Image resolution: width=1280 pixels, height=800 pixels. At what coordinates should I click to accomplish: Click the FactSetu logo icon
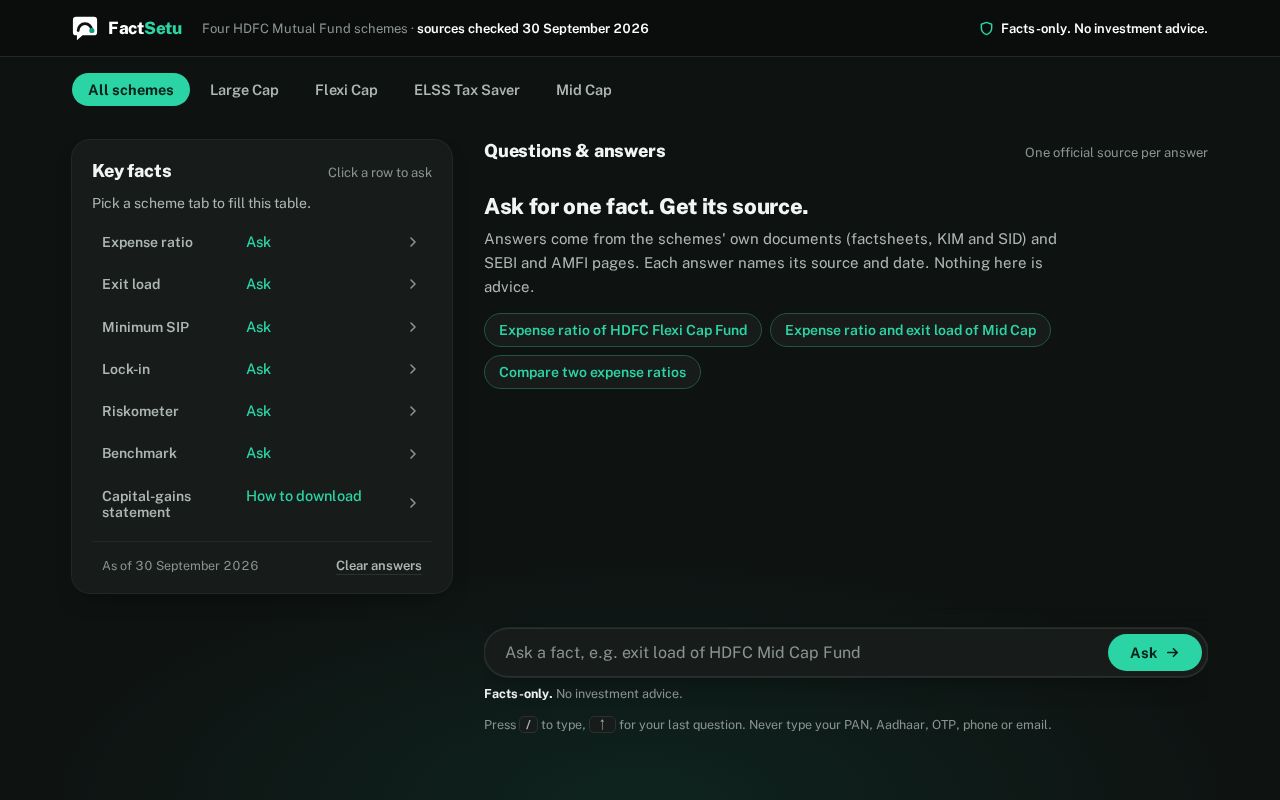tap(85, 28)
